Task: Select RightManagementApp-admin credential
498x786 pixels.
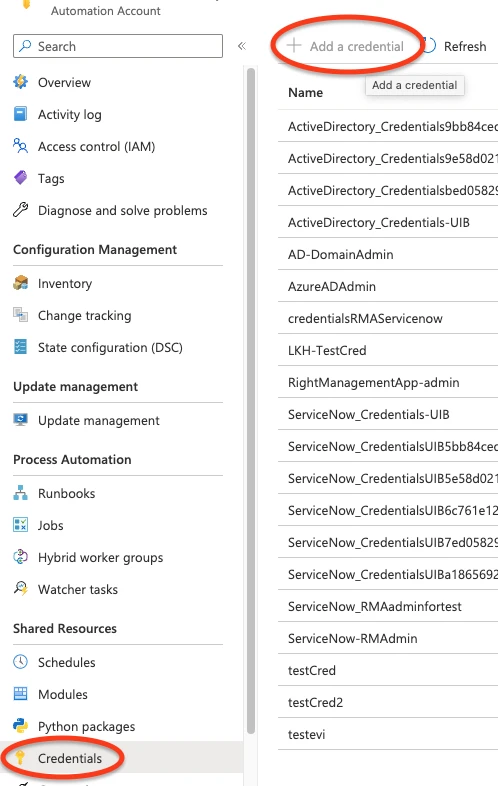Action: point(388,382)
